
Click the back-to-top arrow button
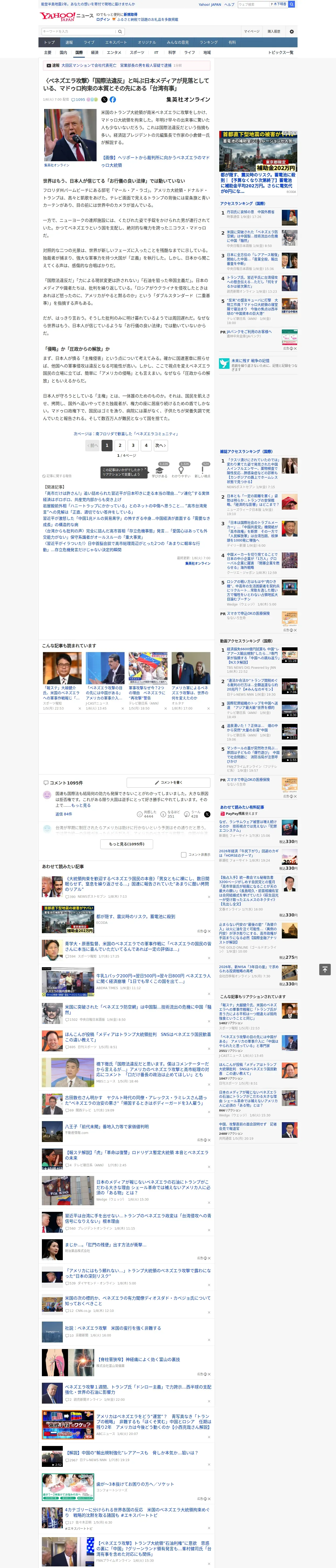coord(325,969)
